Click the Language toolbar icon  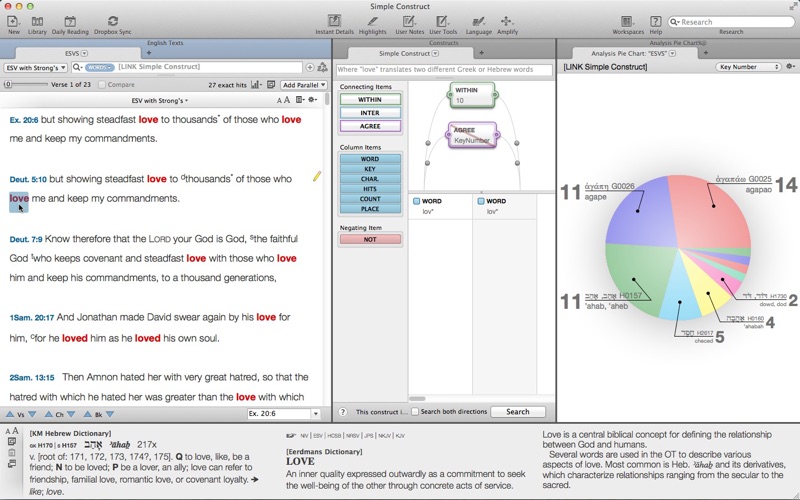pyautogui.click(x=478, y=23)
